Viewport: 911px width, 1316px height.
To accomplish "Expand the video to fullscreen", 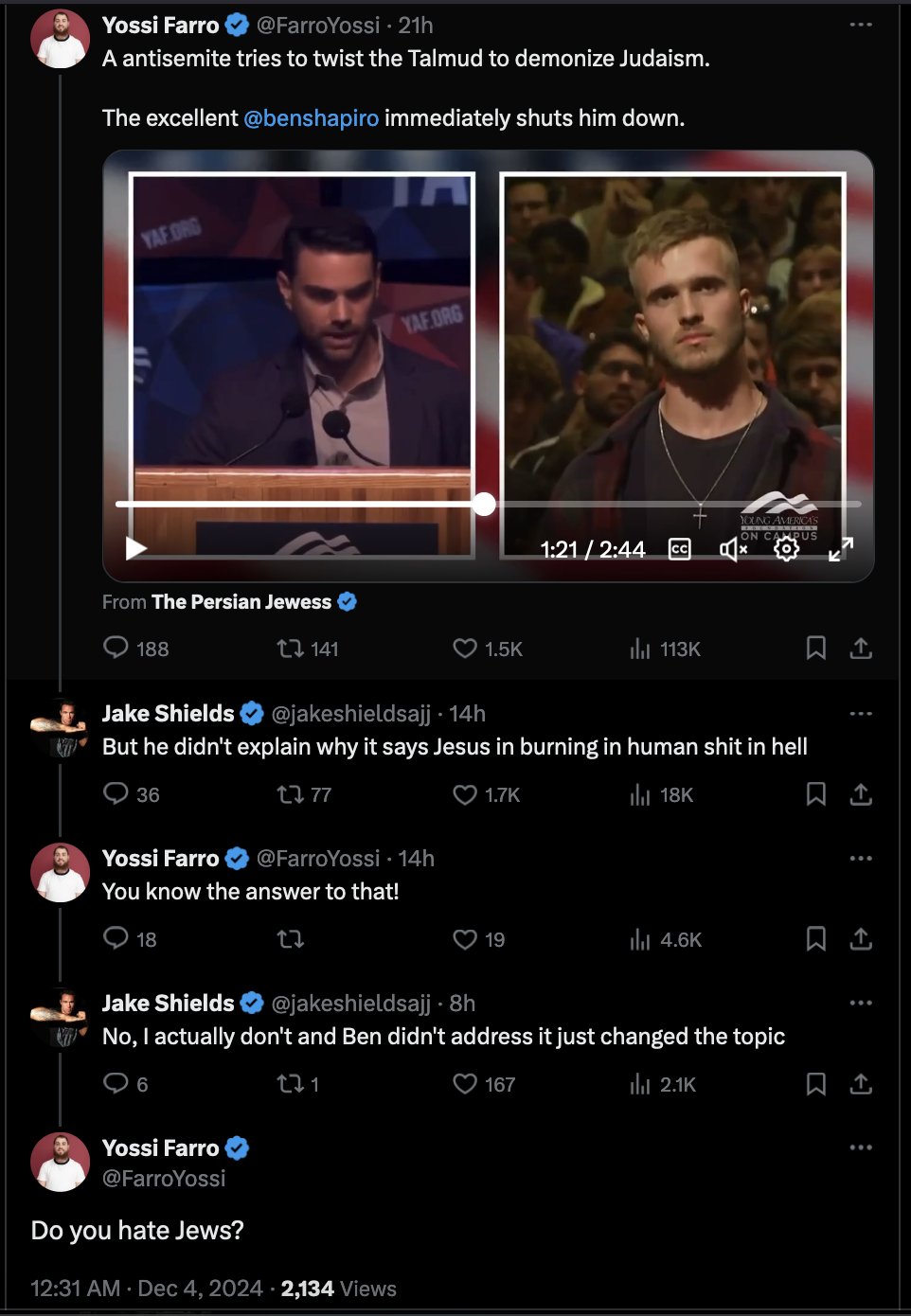I will pyautogui.click(x=841, y=549).
